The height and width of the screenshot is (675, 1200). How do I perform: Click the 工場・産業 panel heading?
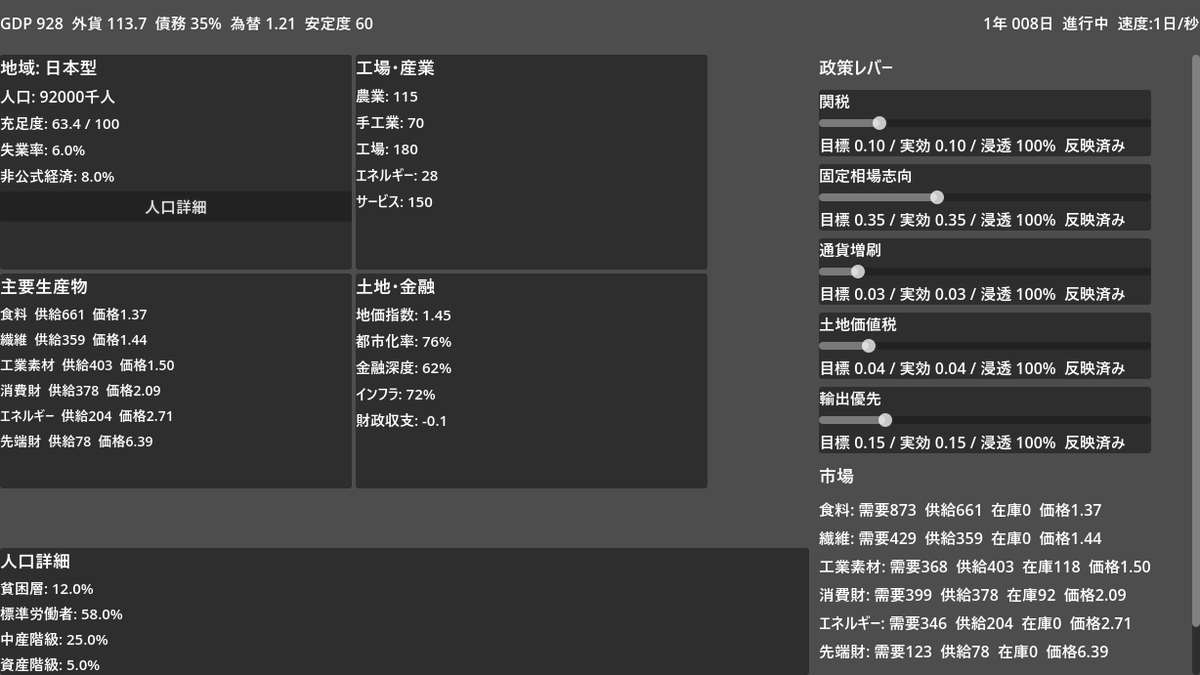(395, 68)
